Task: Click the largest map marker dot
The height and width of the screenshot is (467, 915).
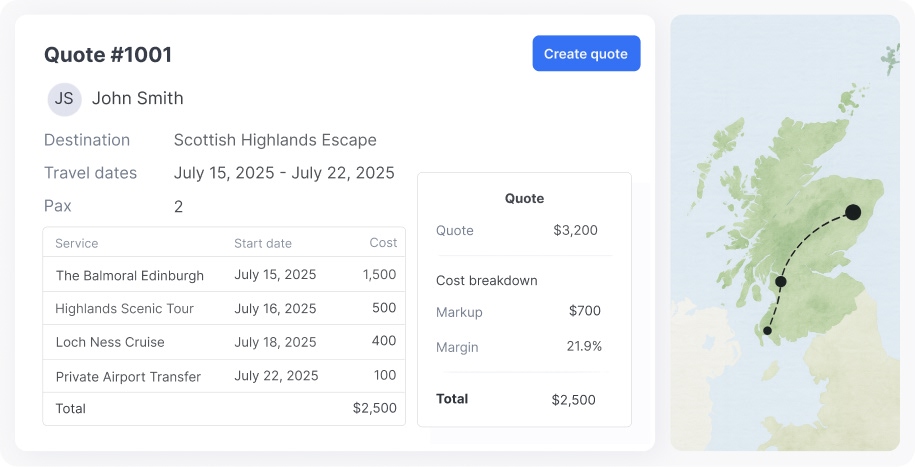Action: point(853,212)
